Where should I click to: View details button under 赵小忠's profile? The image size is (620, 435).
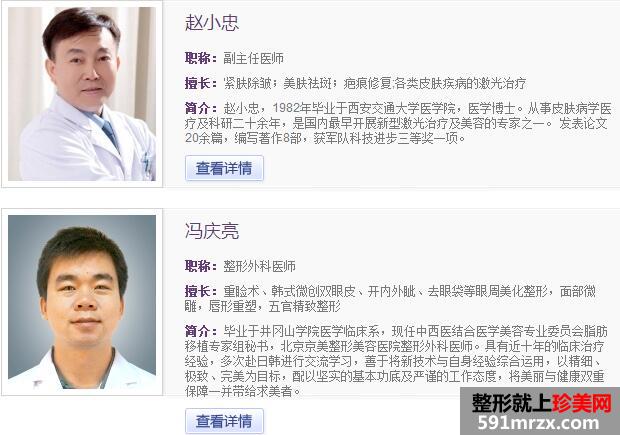(224, 168)
